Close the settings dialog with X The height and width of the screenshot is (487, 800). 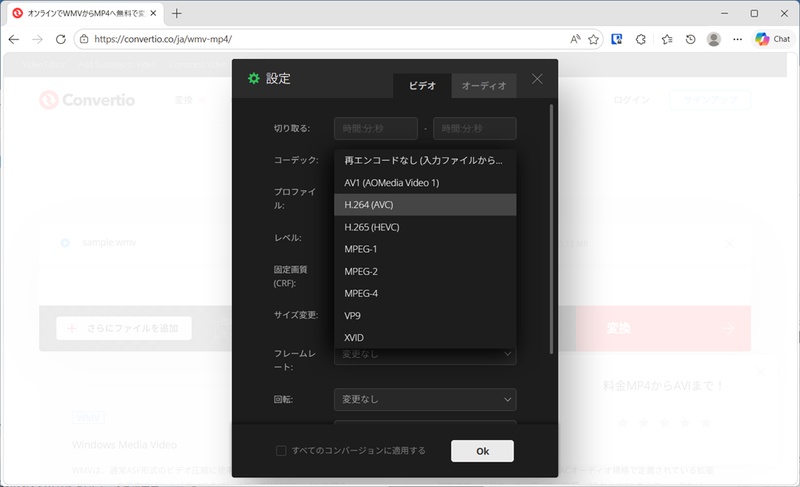click(x=537, y=79)
